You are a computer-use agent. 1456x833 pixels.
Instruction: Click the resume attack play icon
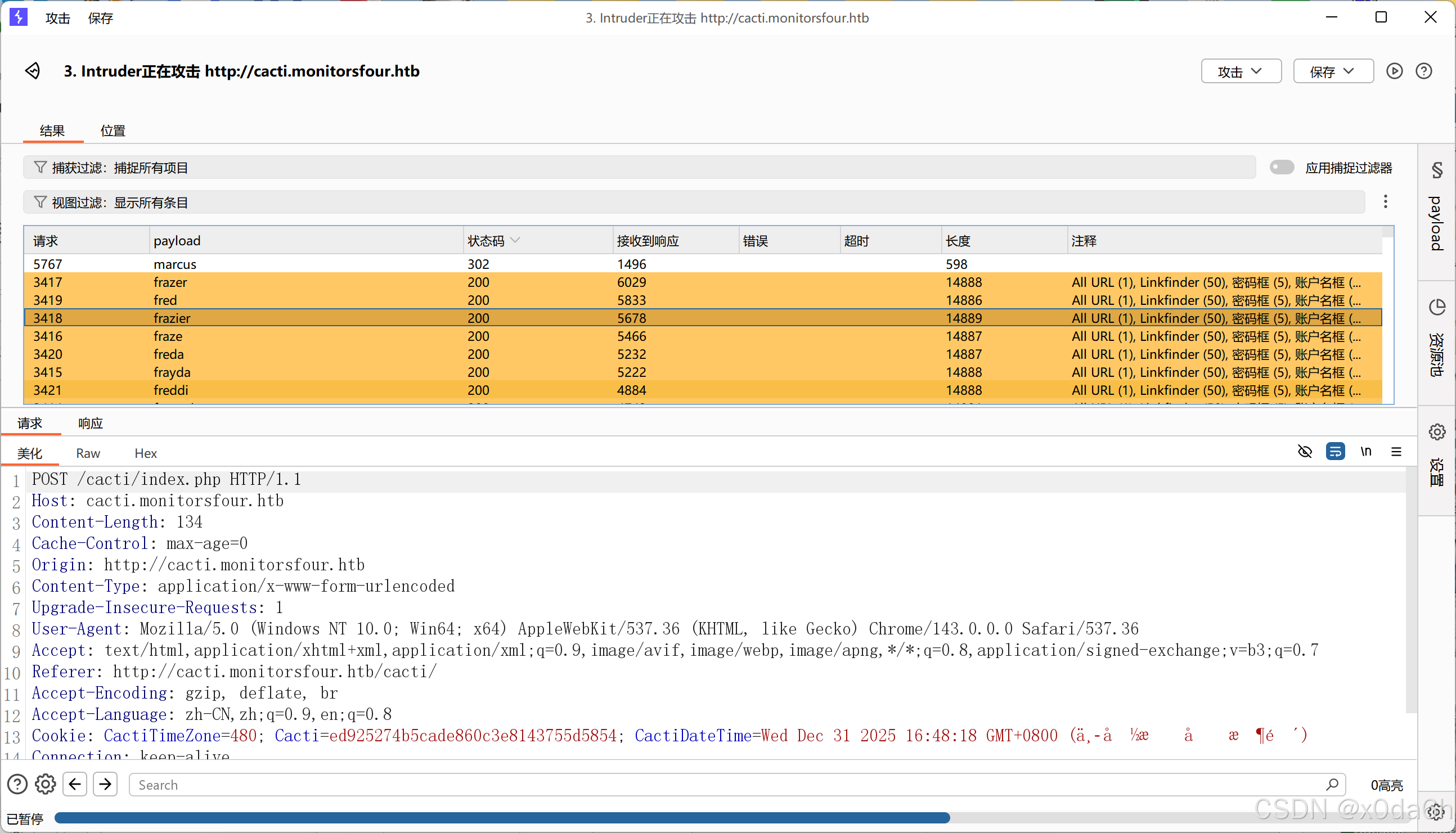(x=1394, y=71)
